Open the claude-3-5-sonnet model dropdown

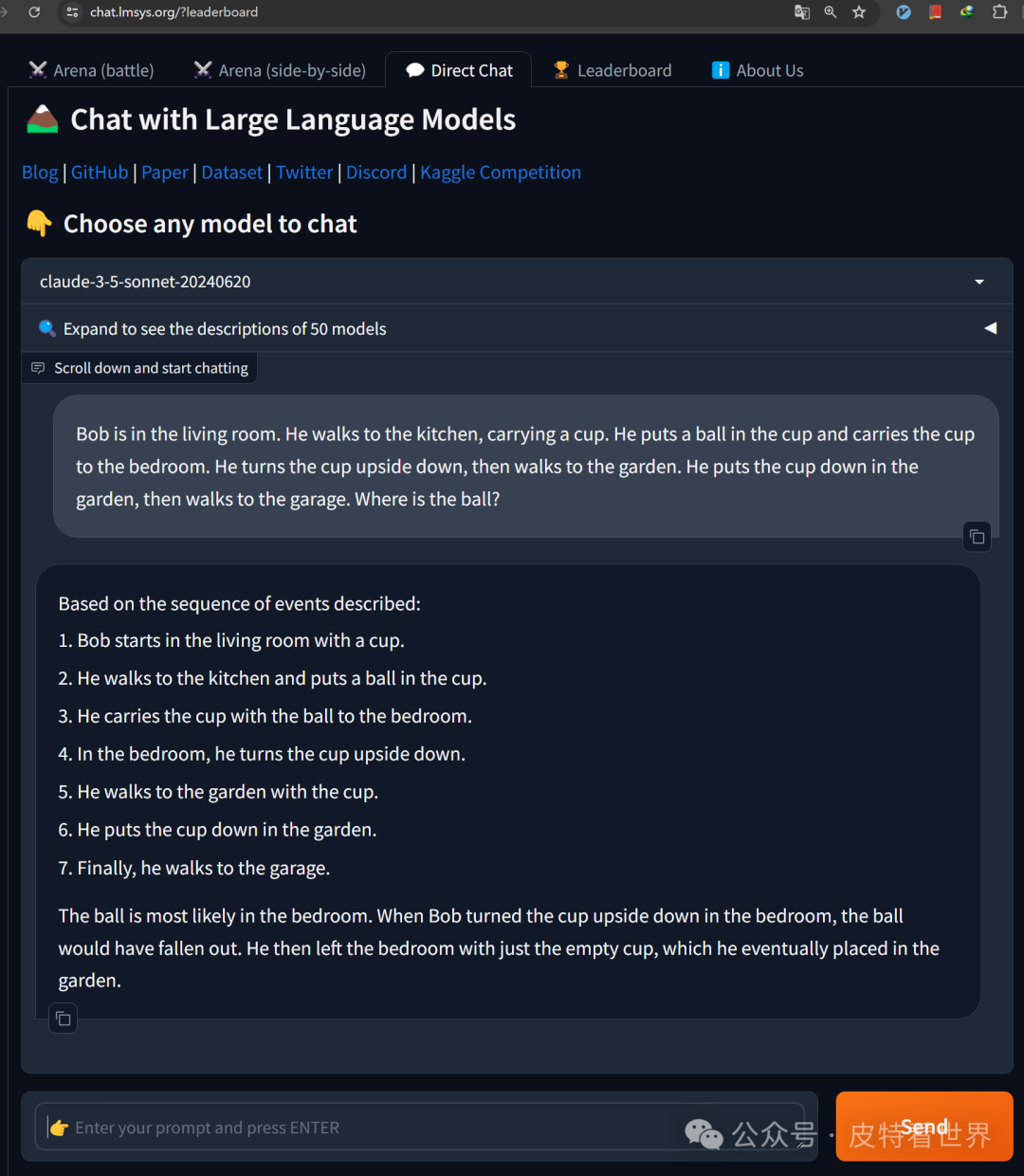(x=517, y=282)
